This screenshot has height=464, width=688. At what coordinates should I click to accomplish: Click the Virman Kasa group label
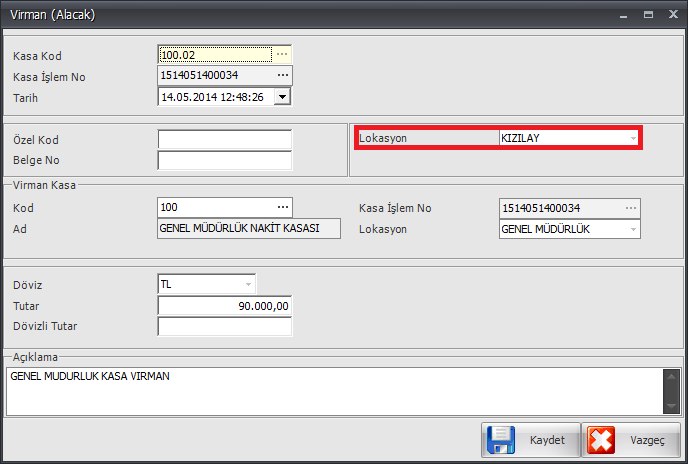click(44, 185)
